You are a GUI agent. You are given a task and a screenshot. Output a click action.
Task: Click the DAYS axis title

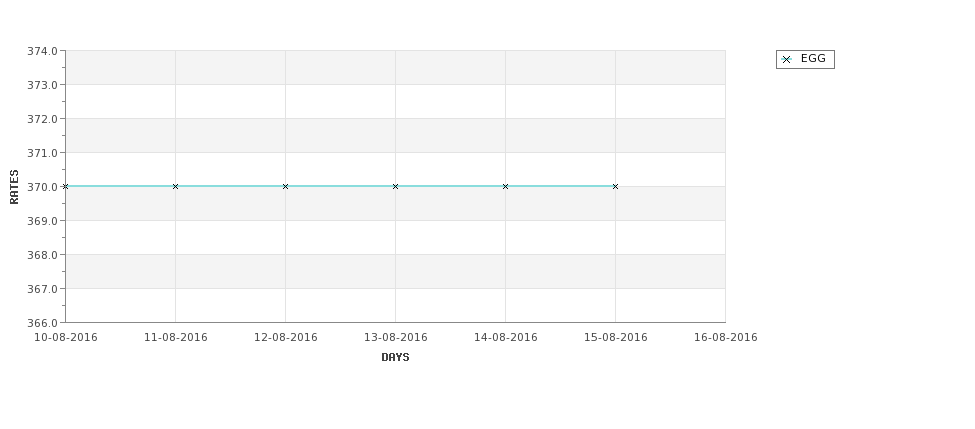pyautogui.click(x=395, y=358)
